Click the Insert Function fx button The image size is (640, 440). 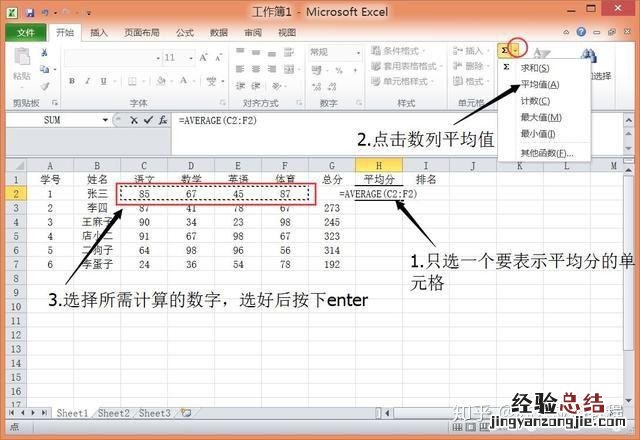(163, 120)
